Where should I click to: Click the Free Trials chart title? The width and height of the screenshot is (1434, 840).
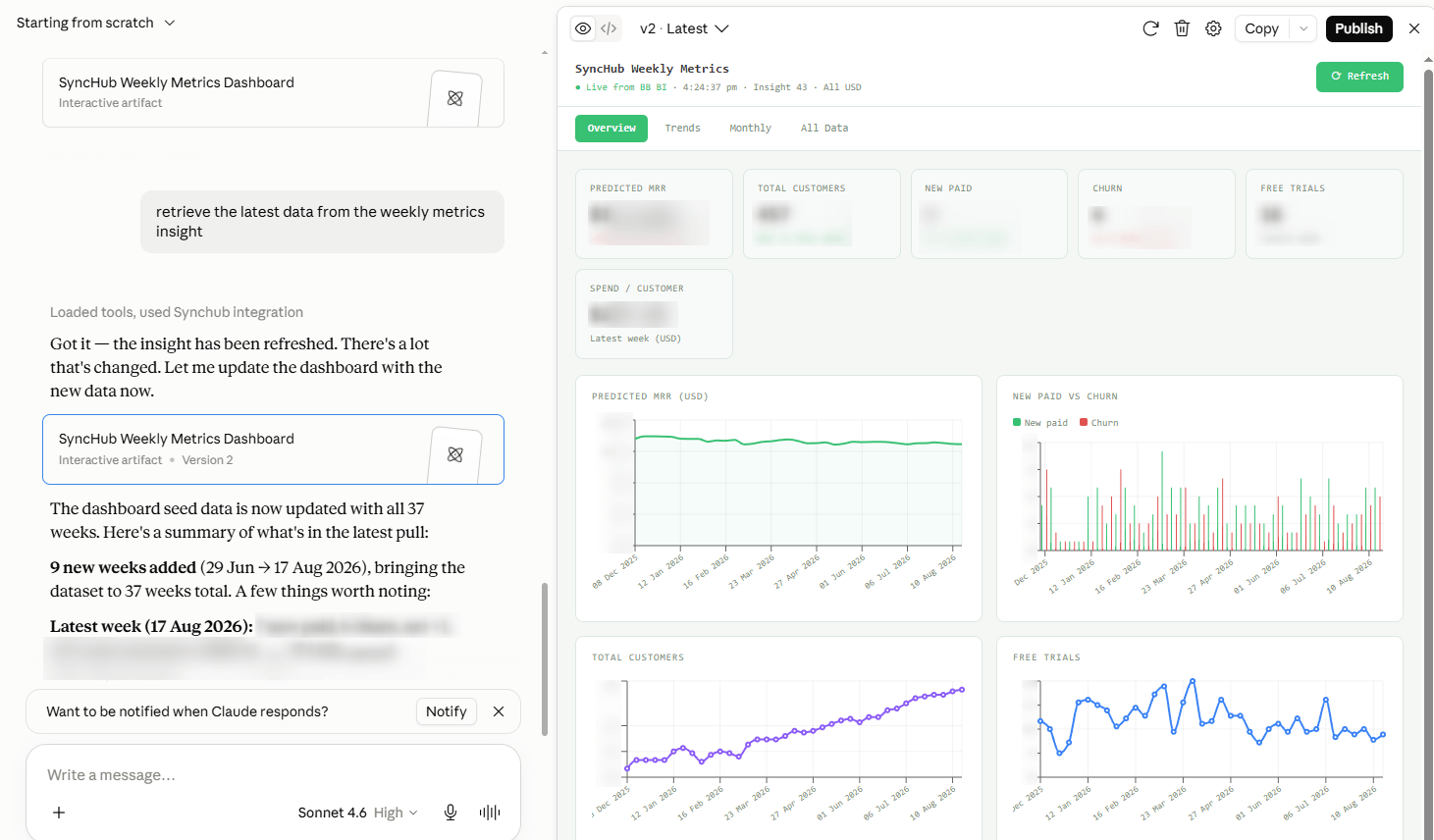(1046, 657)
